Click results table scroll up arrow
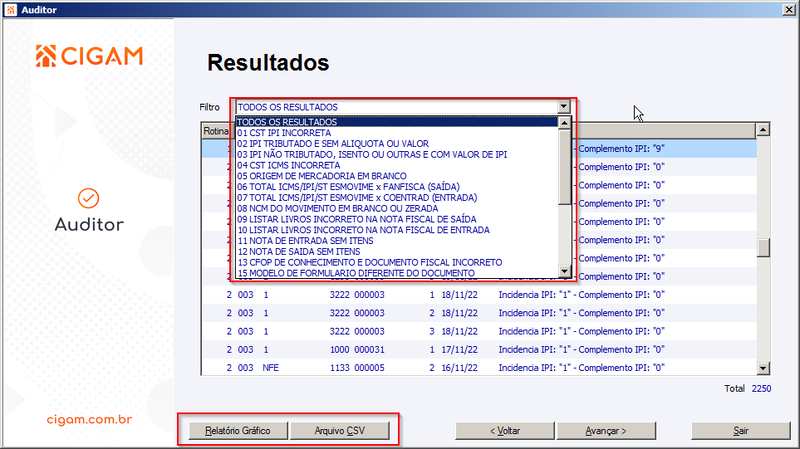 (x=763, y=130)
